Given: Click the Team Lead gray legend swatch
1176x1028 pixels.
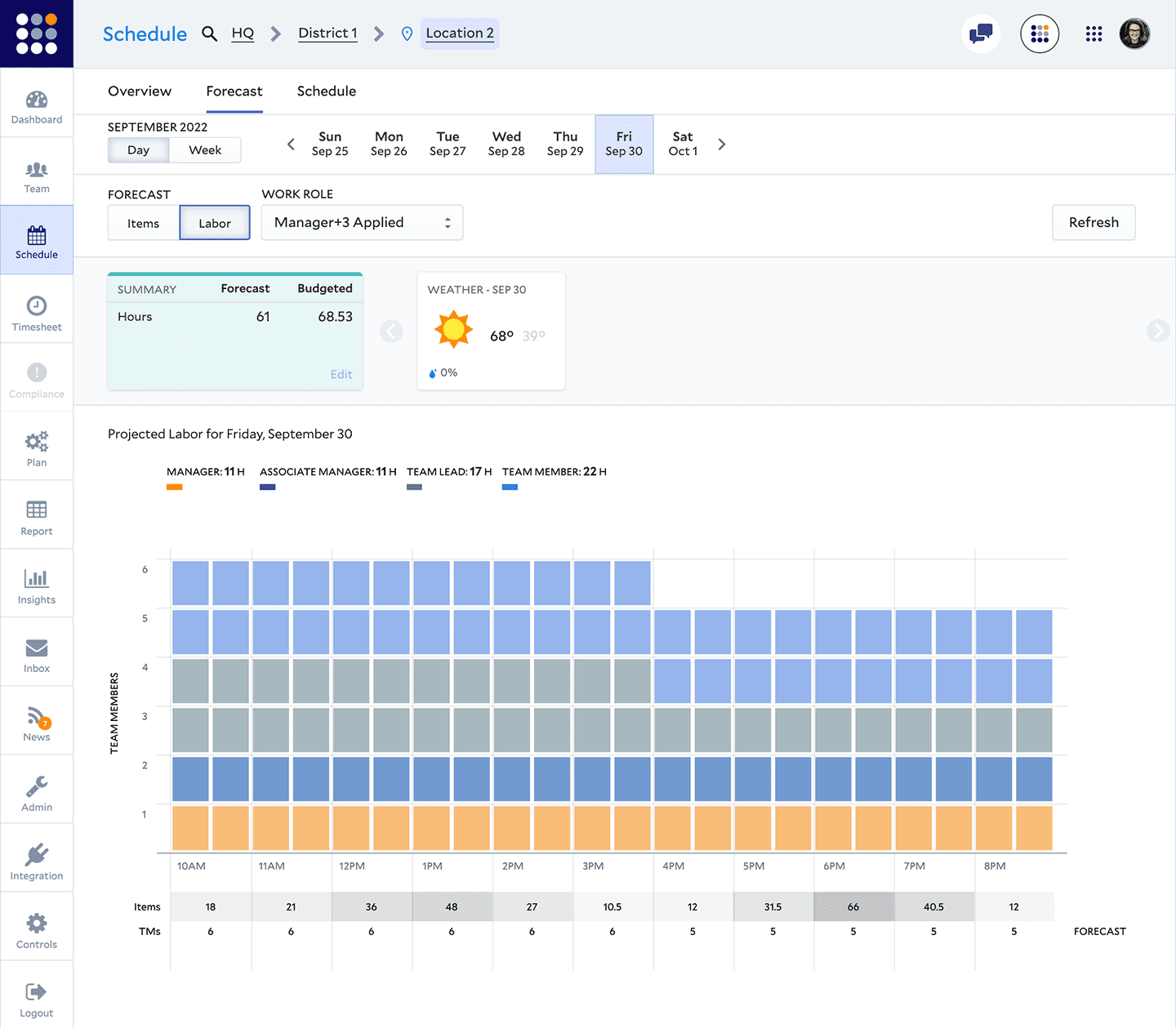Looking at the screenshot, I should point(414,487).
